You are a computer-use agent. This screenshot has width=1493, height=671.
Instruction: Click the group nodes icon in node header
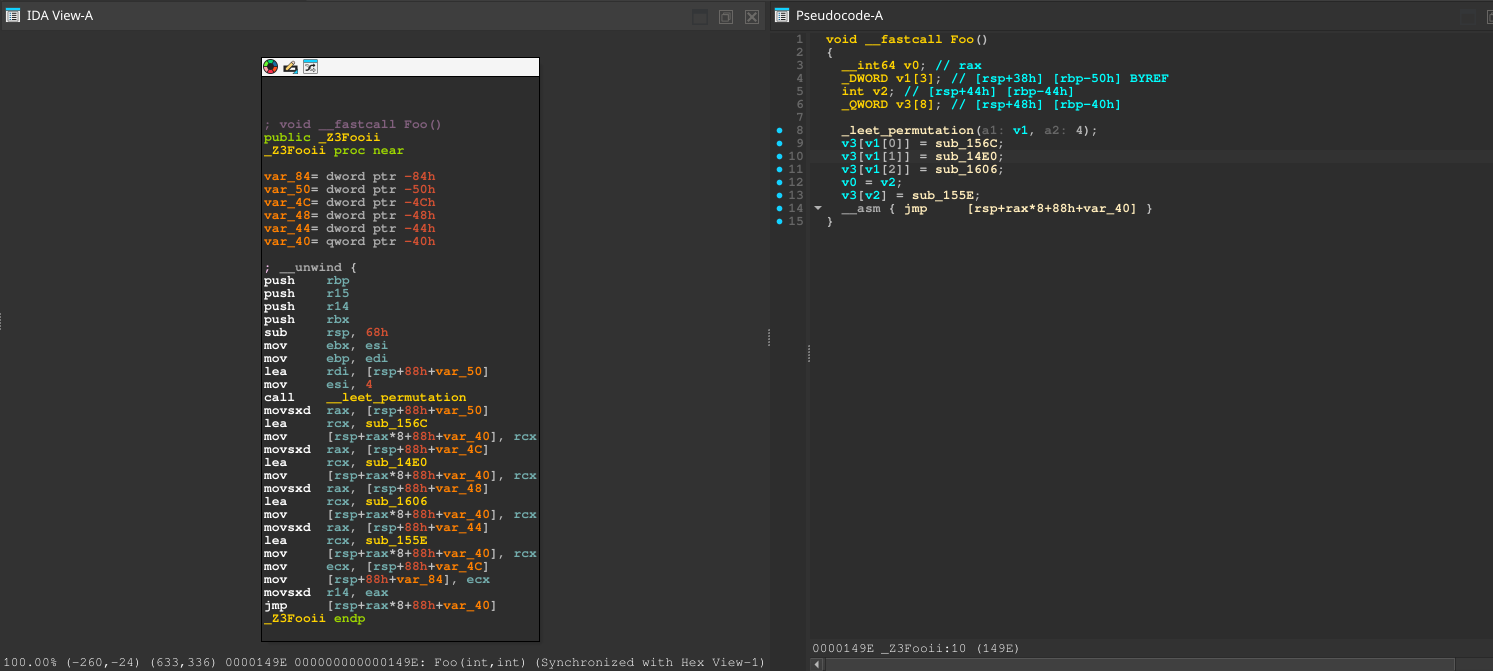click(310, 67)
